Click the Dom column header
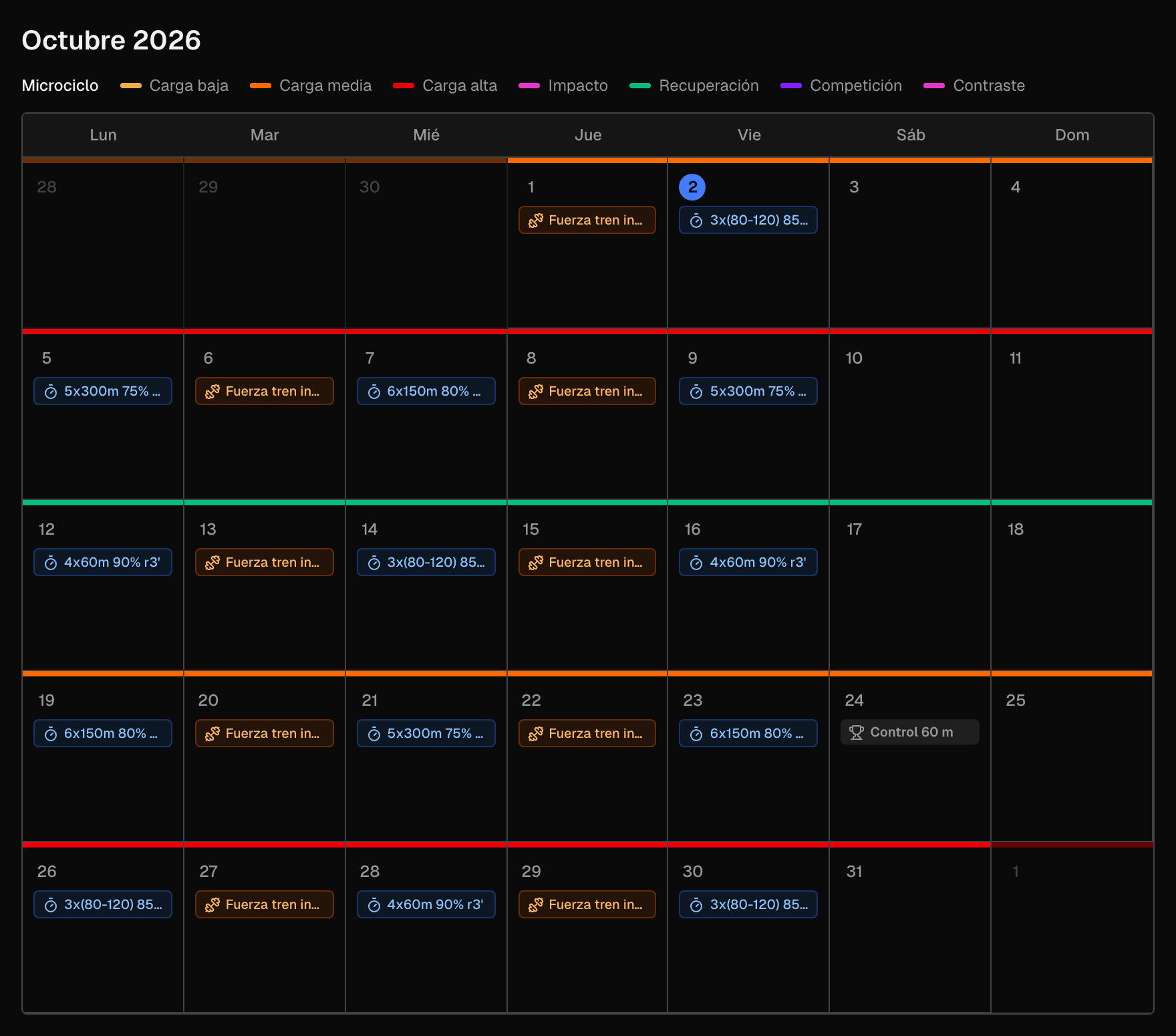Viewport: 1176px width, 1036px height. tap(1072, 135)
